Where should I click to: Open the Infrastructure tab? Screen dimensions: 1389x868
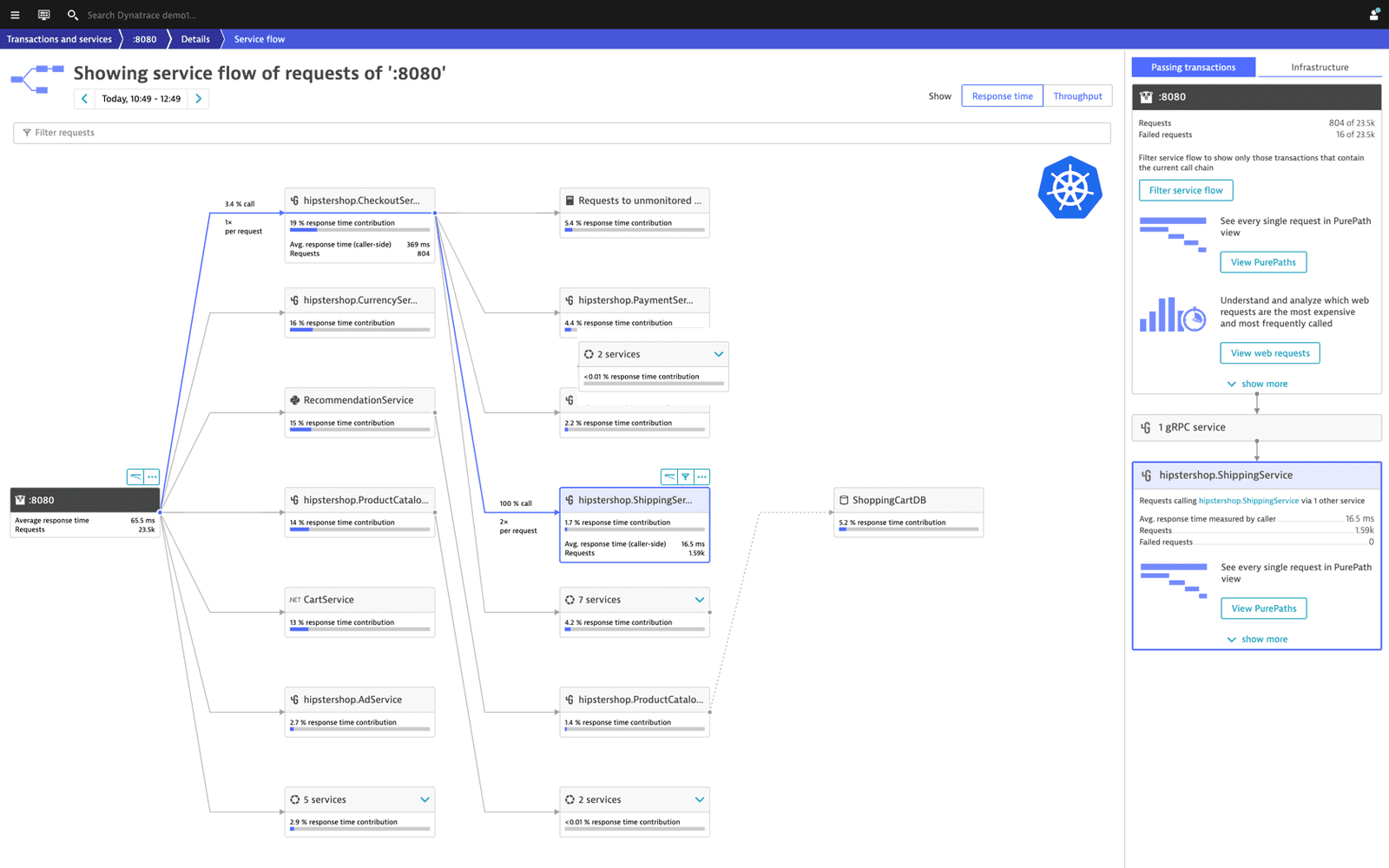(1320, 67)
